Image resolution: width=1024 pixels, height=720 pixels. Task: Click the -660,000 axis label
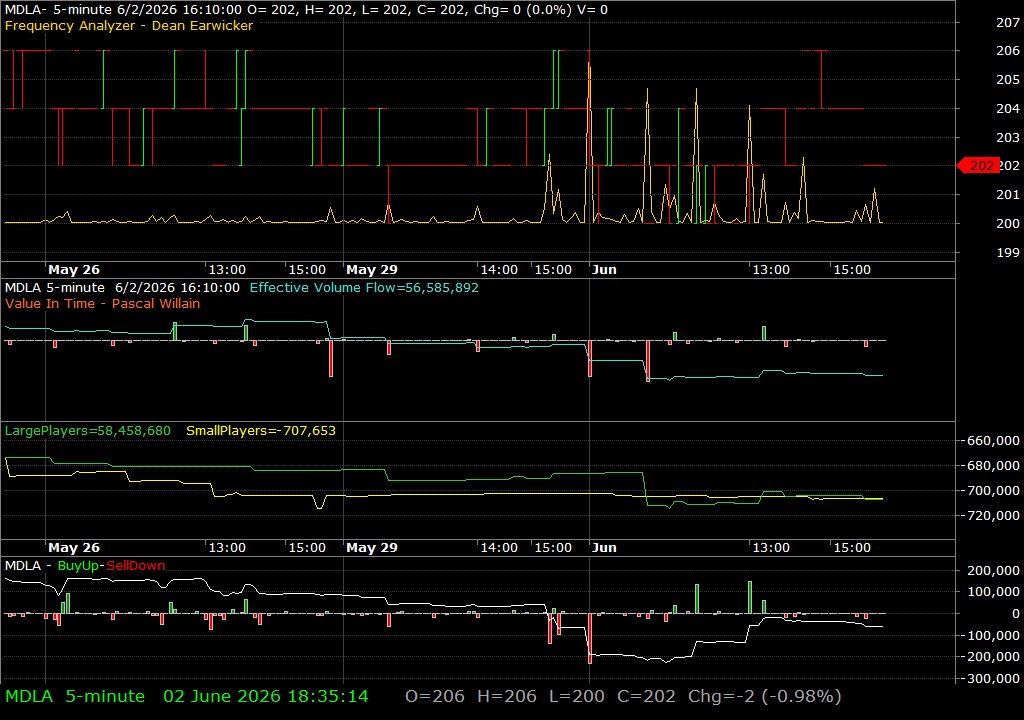point(991,440)
